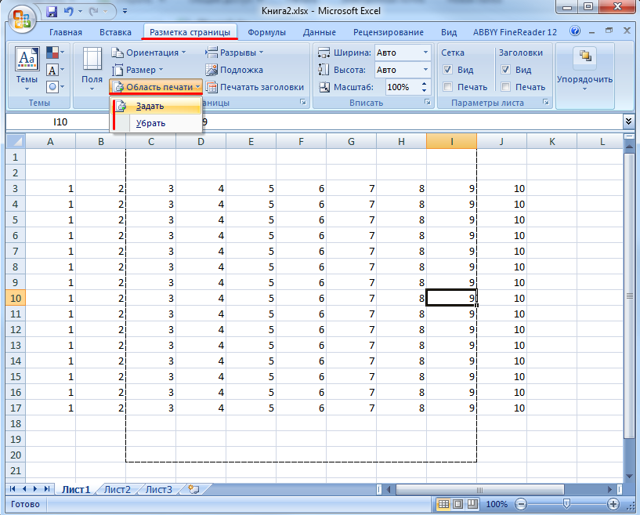Image resolution: width=640 pixels, height=515 pixels.
Task: Go to first sheet navigation arrow
Action: tap(13, 489)
